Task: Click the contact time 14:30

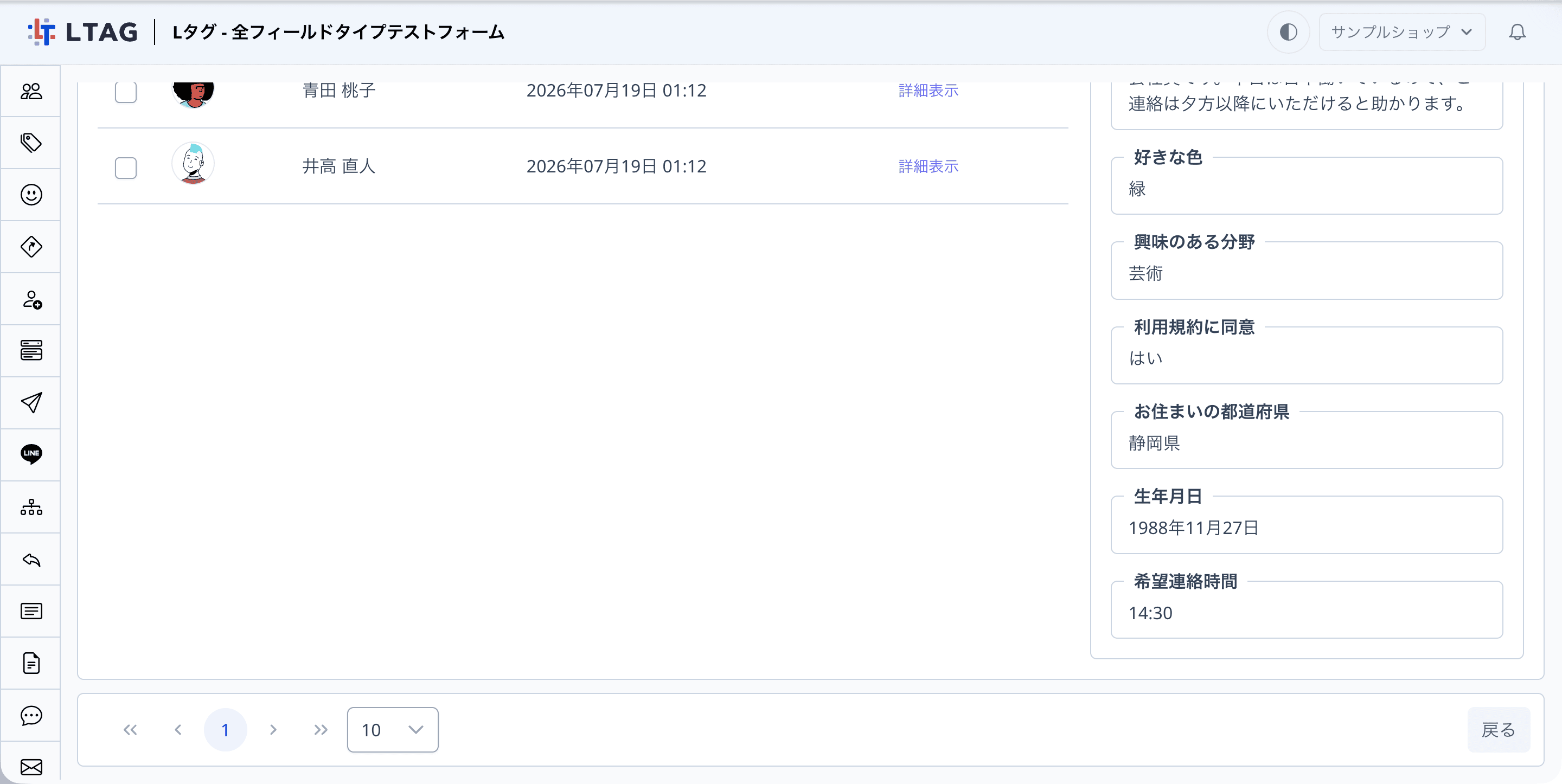Action: tap(1150, 613)
